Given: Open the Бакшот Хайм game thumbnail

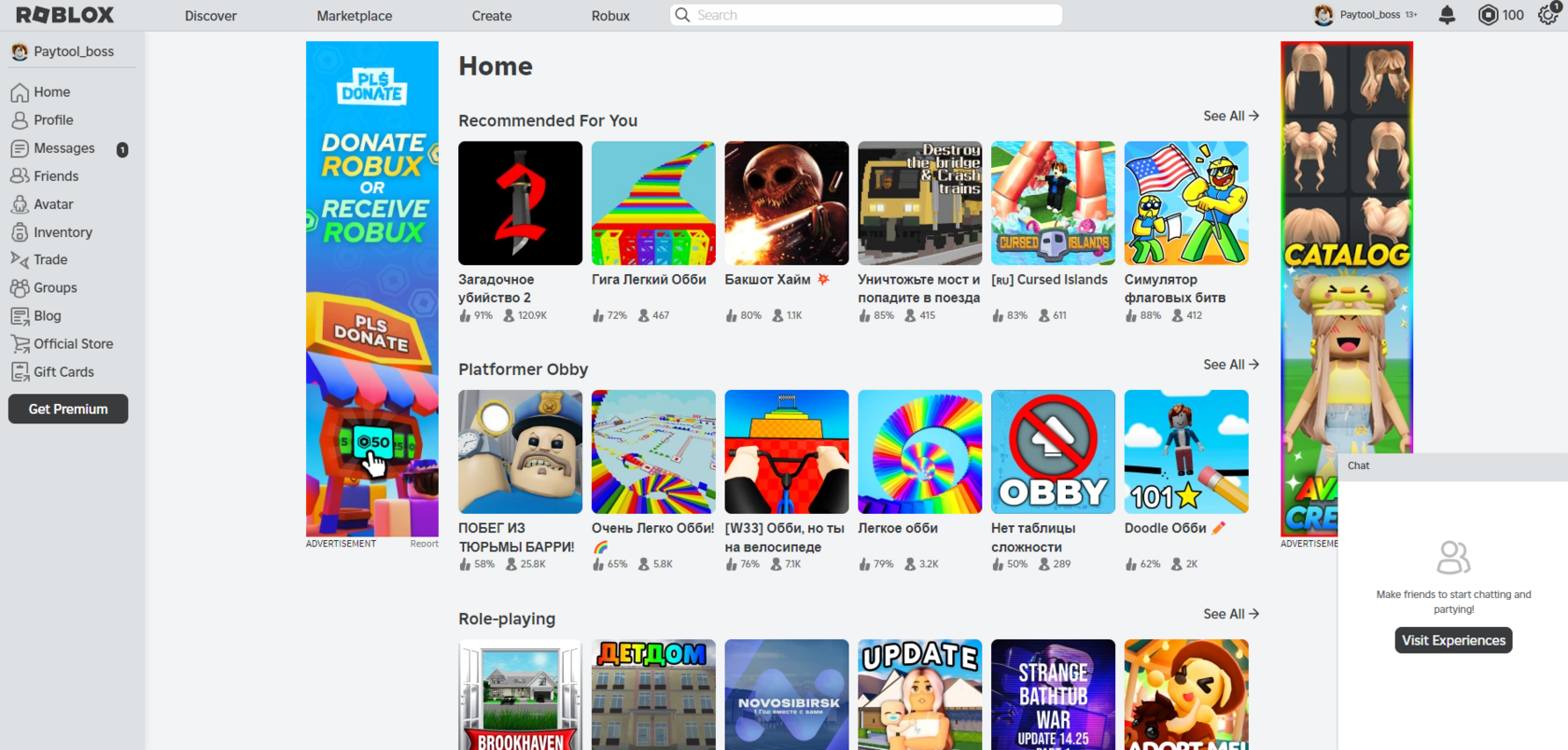Looking at the screenshot, I should click(787, 203).
